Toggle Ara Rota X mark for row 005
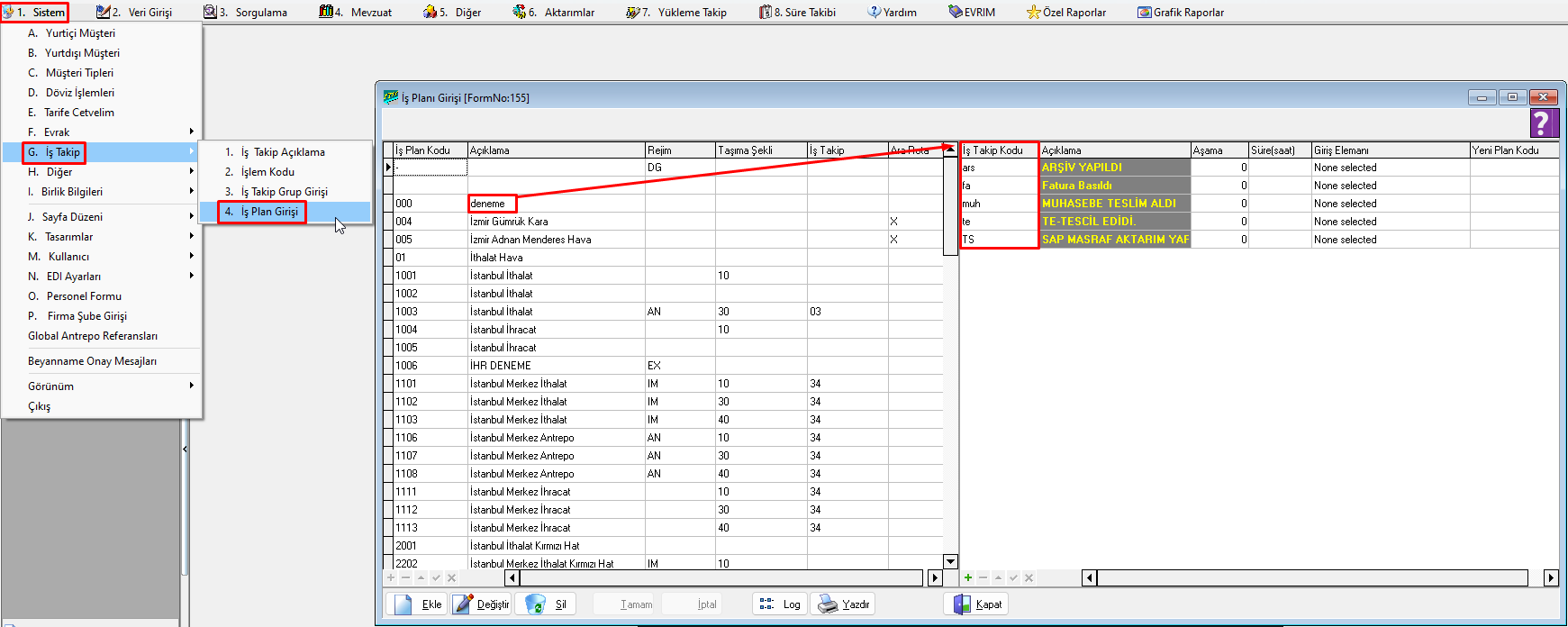 coord(893,240)
